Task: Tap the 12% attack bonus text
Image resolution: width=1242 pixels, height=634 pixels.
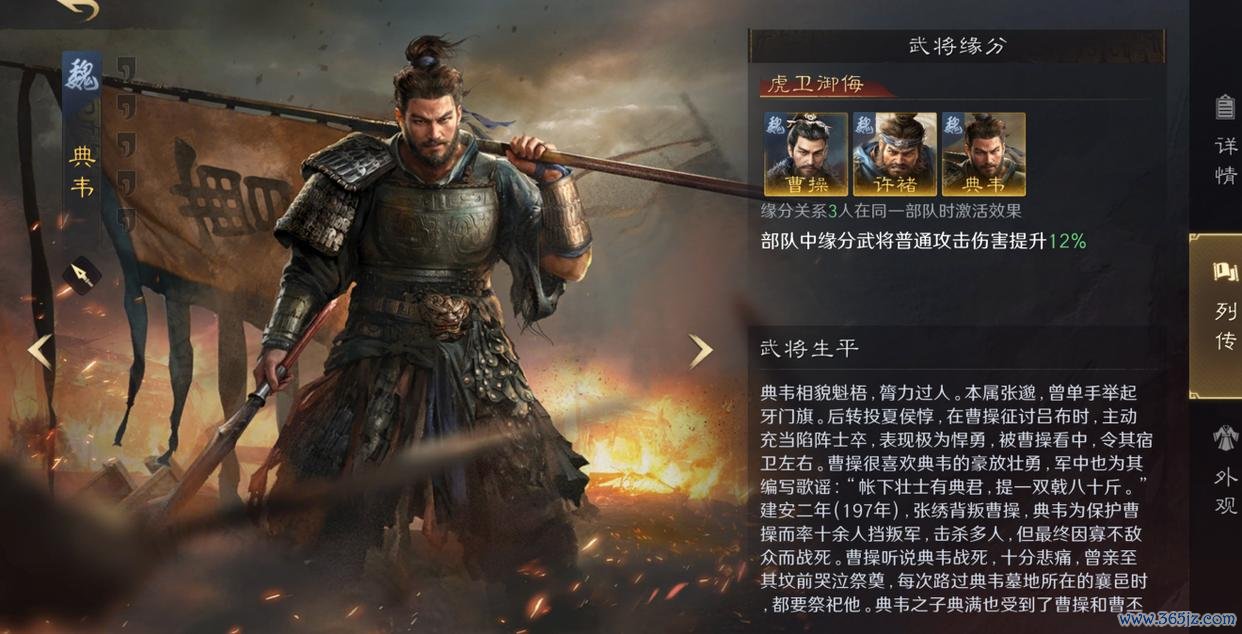Action: point(1067,241)
